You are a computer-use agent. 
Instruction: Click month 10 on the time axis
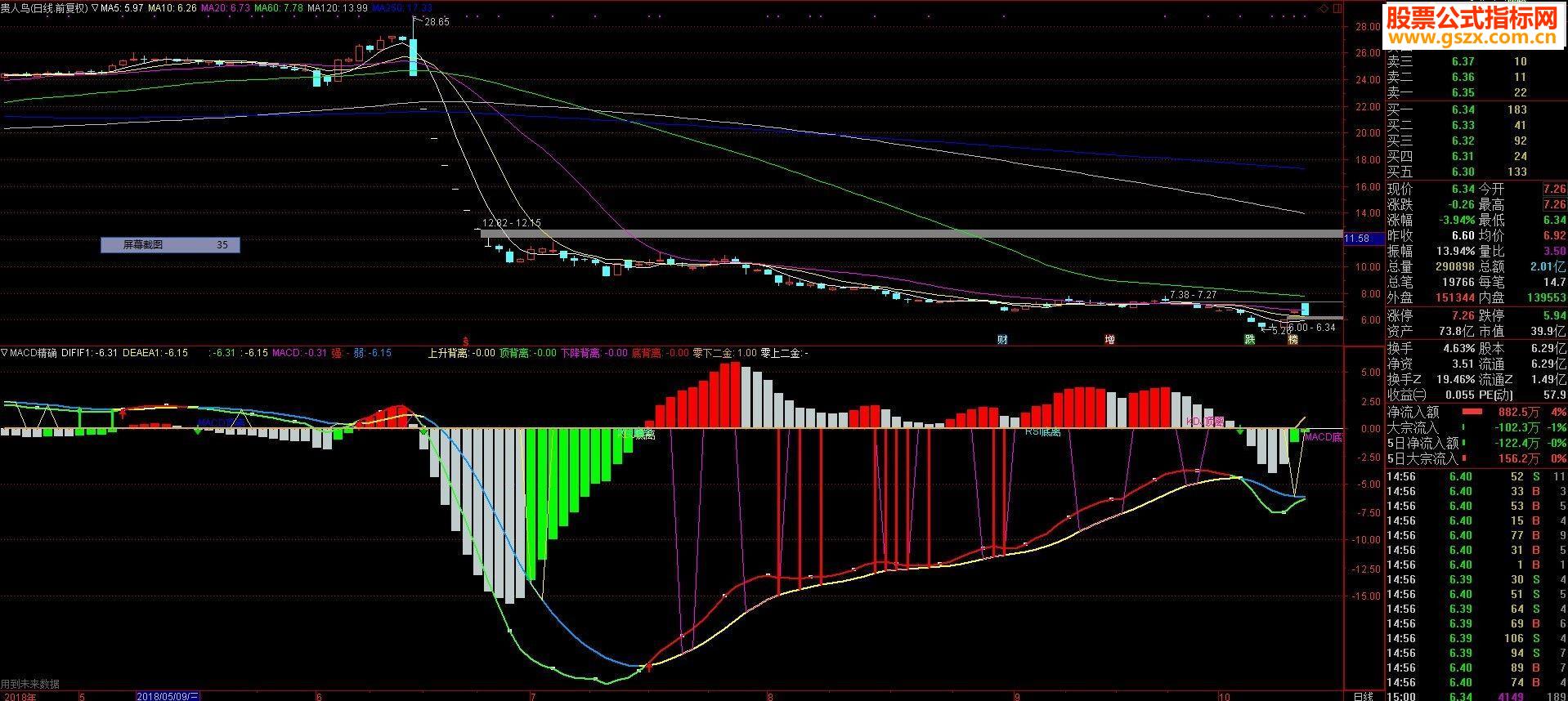(x=1224, y=696)
